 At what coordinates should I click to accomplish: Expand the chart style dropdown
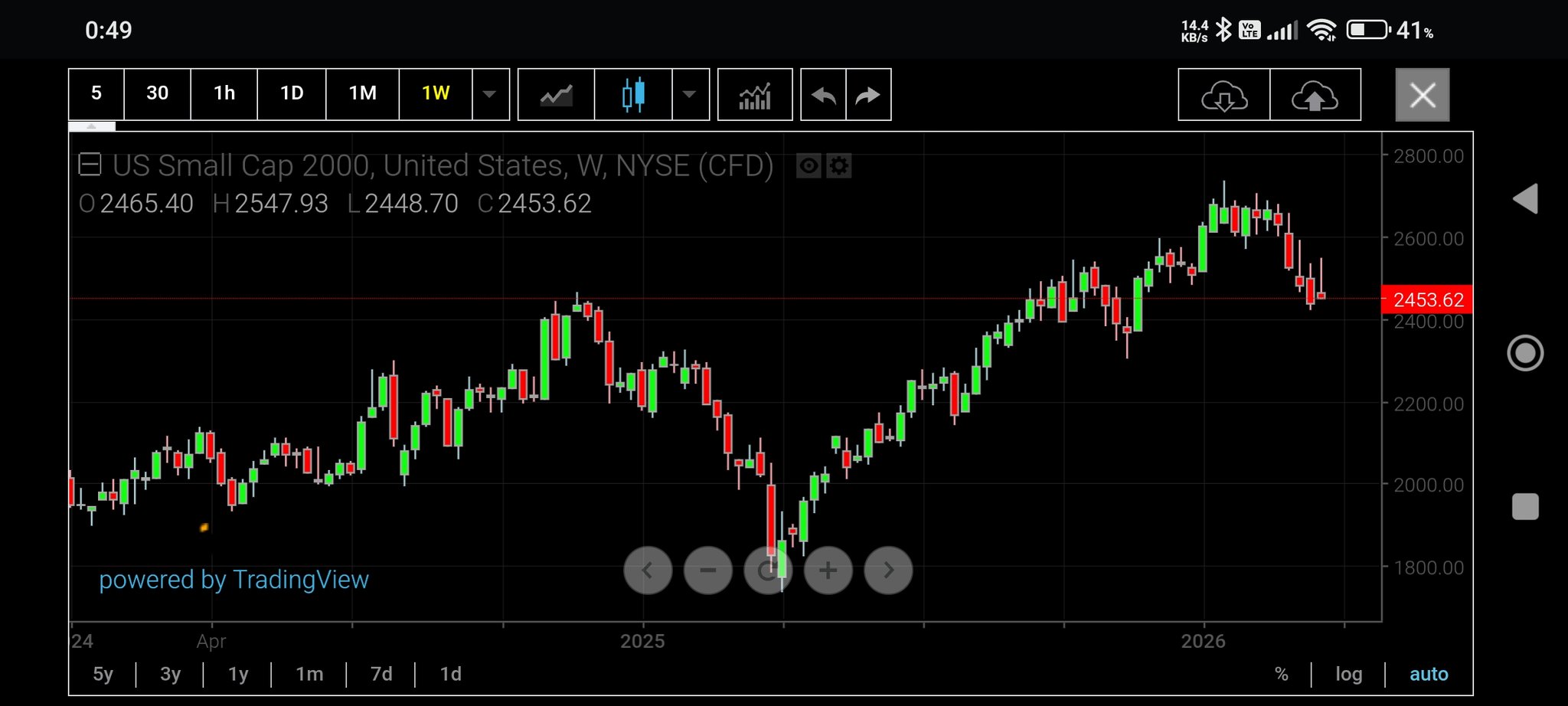(691, 95)
